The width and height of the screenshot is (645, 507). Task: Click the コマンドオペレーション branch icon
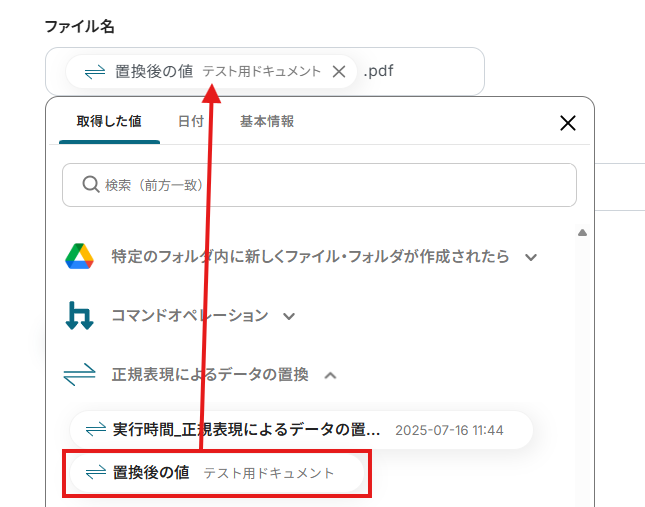tap(79, 315)
